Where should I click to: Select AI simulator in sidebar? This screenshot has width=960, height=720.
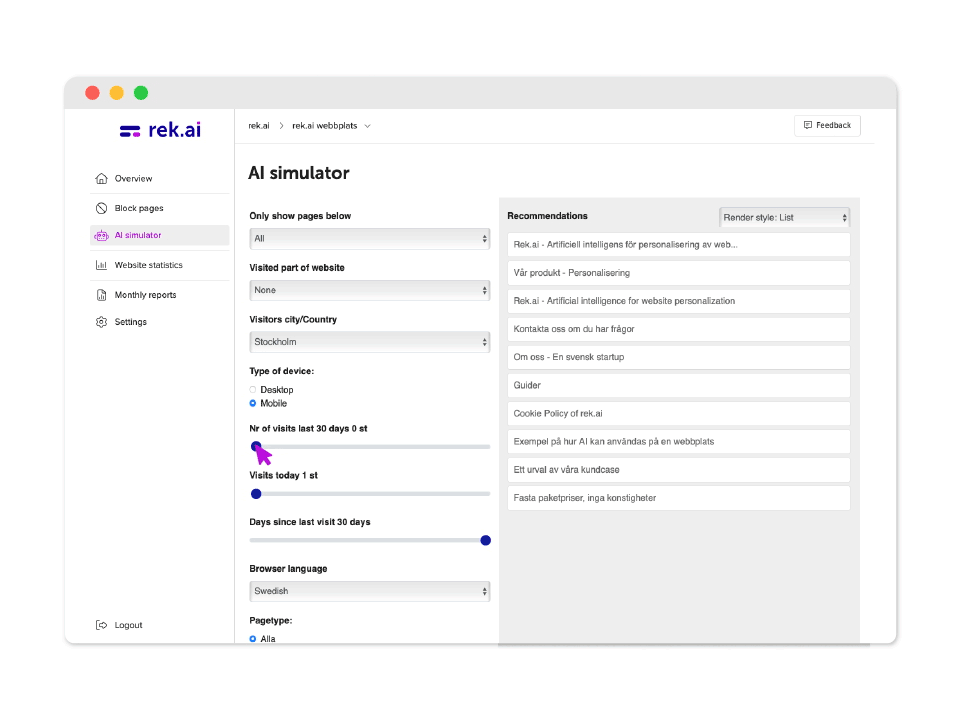tap(160, 235)
